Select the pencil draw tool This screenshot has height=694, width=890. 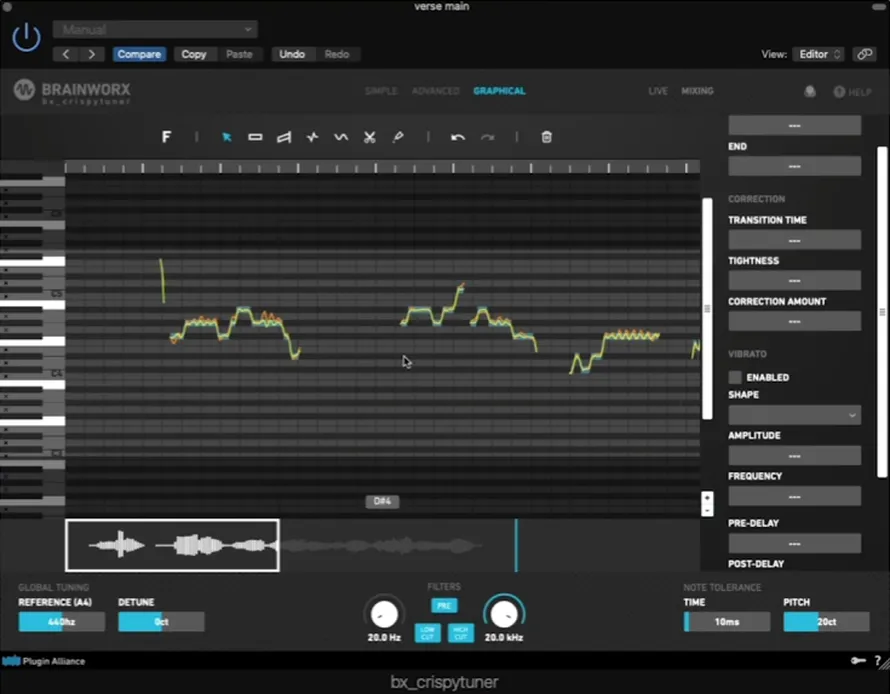click(398, 137)
